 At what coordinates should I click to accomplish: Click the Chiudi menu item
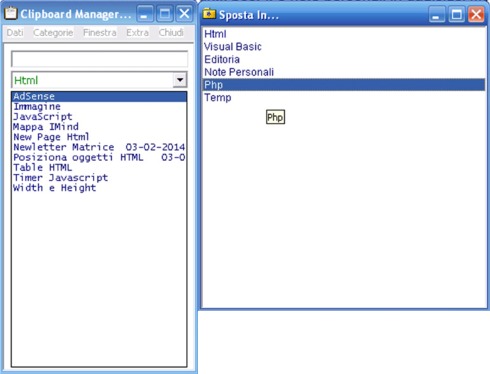(x=171, y=33)
